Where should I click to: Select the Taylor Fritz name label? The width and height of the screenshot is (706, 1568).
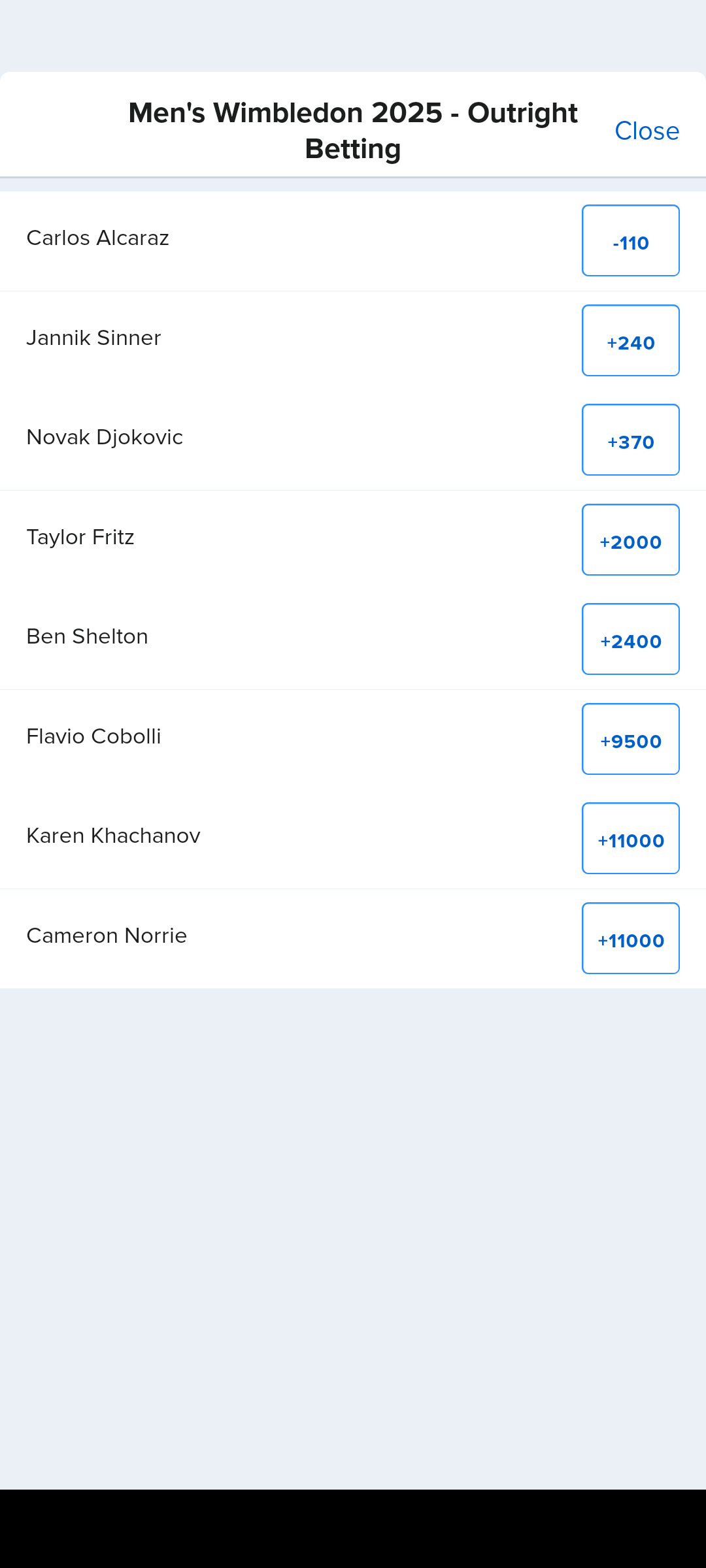click(80, 538)
